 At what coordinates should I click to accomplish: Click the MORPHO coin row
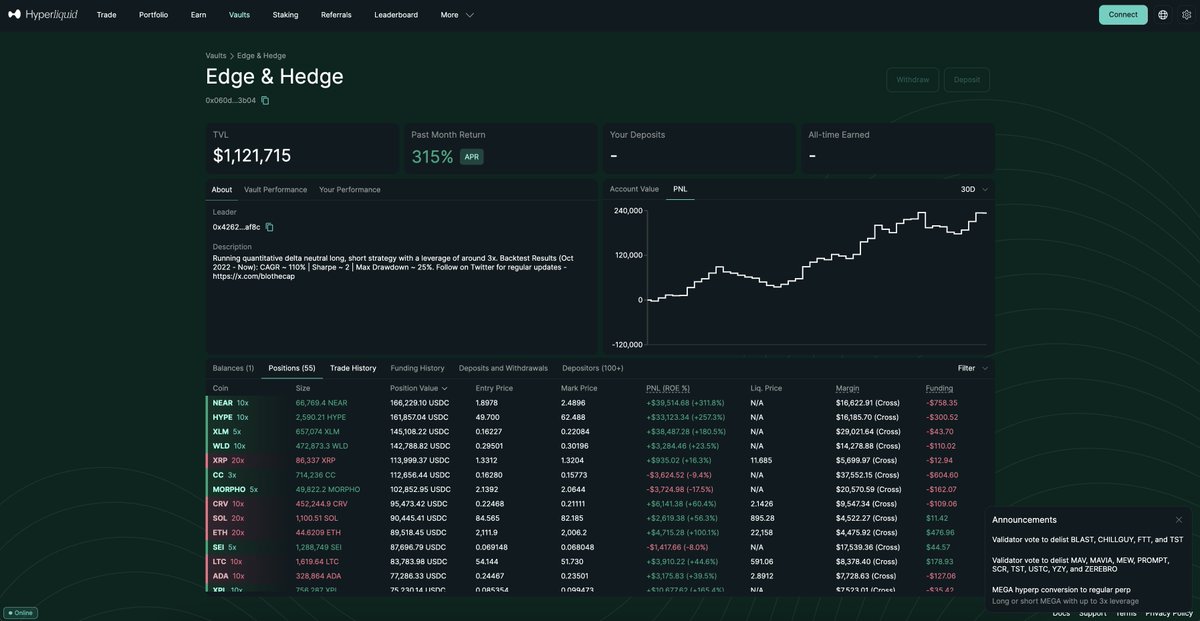[x=600, y=490]
